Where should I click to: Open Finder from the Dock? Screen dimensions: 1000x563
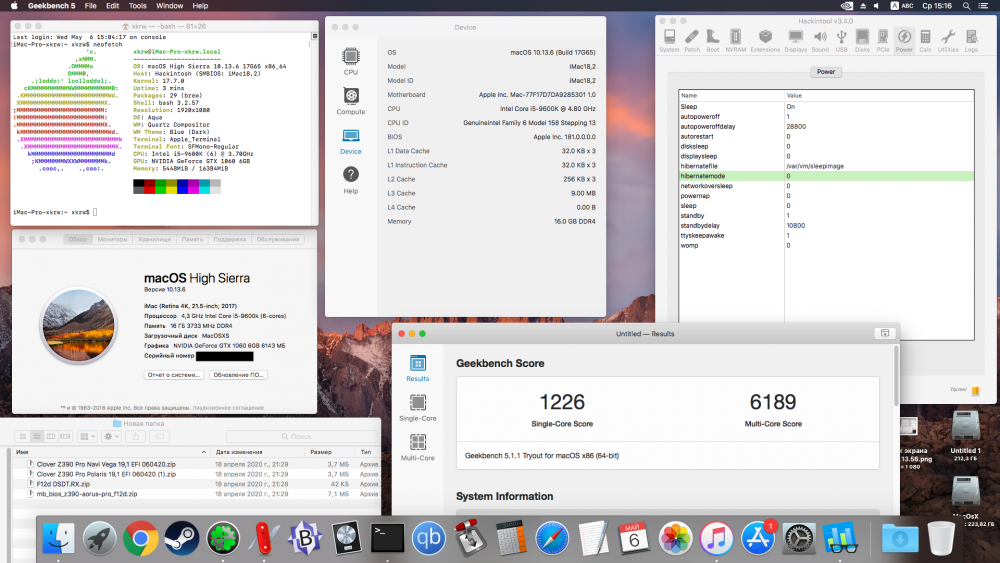[x=59, y=539]
